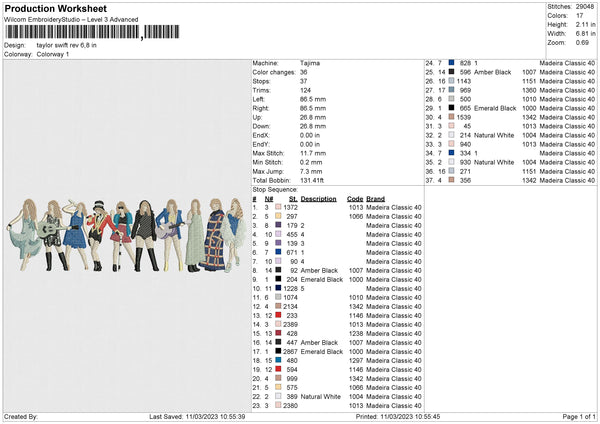Click the 'Description' column header
The height and width of the screenshot is (424, 600).
pos(318,199)
